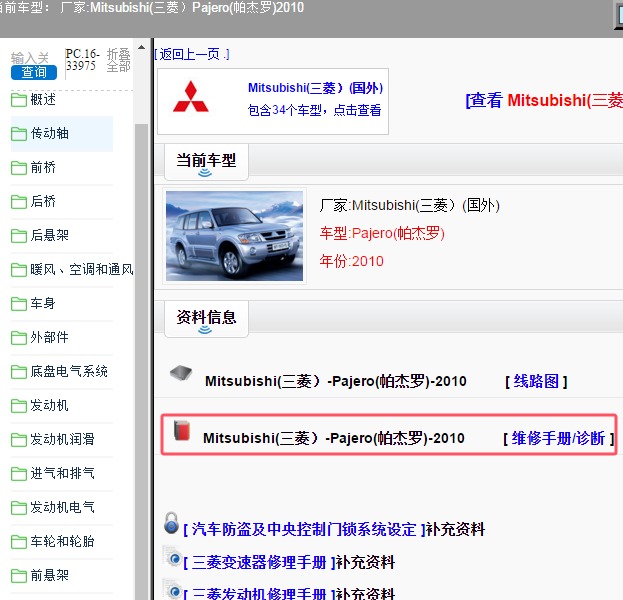Click the PC.16-33975 text
This screenshot has height=600, width=623.
point(83,60)
